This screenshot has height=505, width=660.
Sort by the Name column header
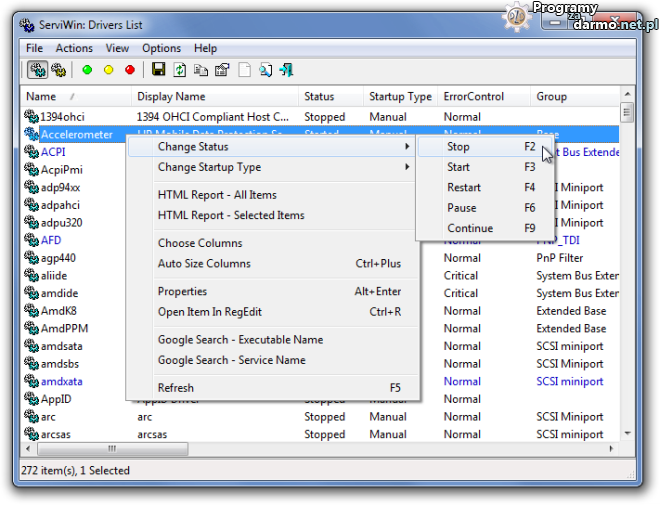(x=42, y=97)
